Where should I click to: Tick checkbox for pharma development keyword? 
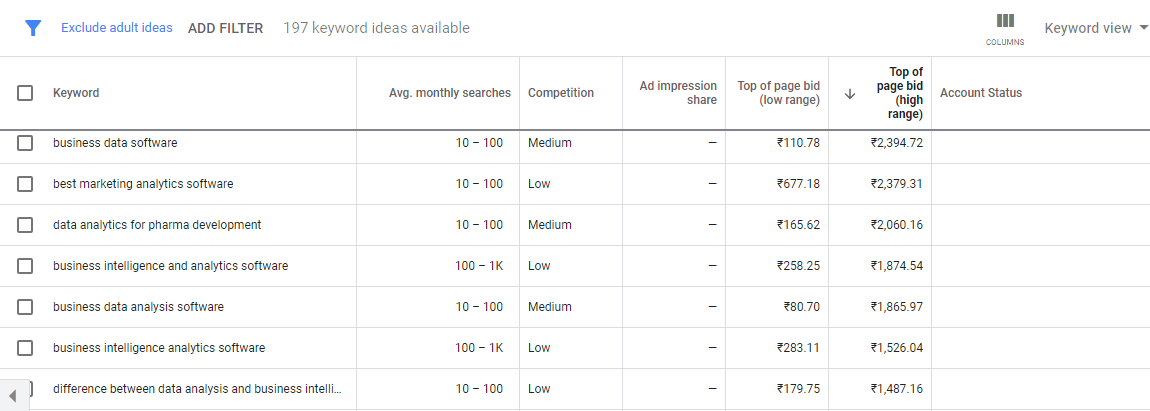coord(25,225)
